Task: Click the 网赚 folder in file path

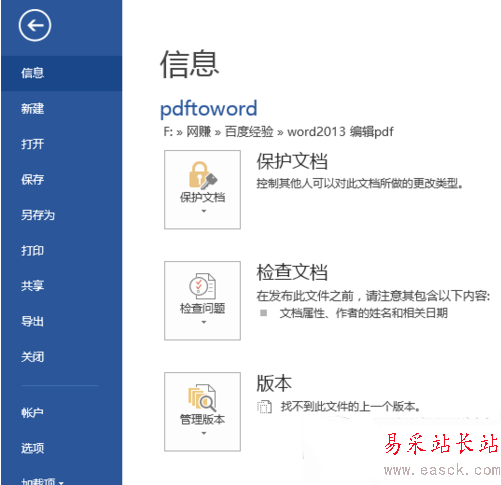Action: [x=199, y=132]
